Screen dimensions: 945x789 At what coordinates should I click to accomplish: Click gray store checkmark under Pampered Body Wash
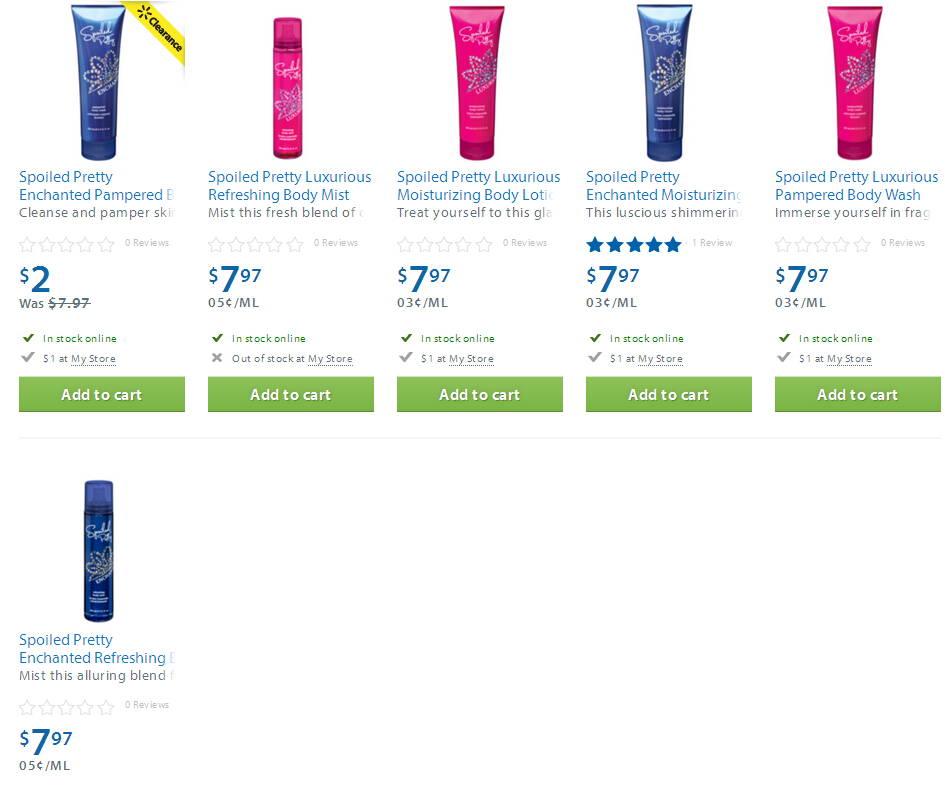pyautogui.click(x=784, y=357)
